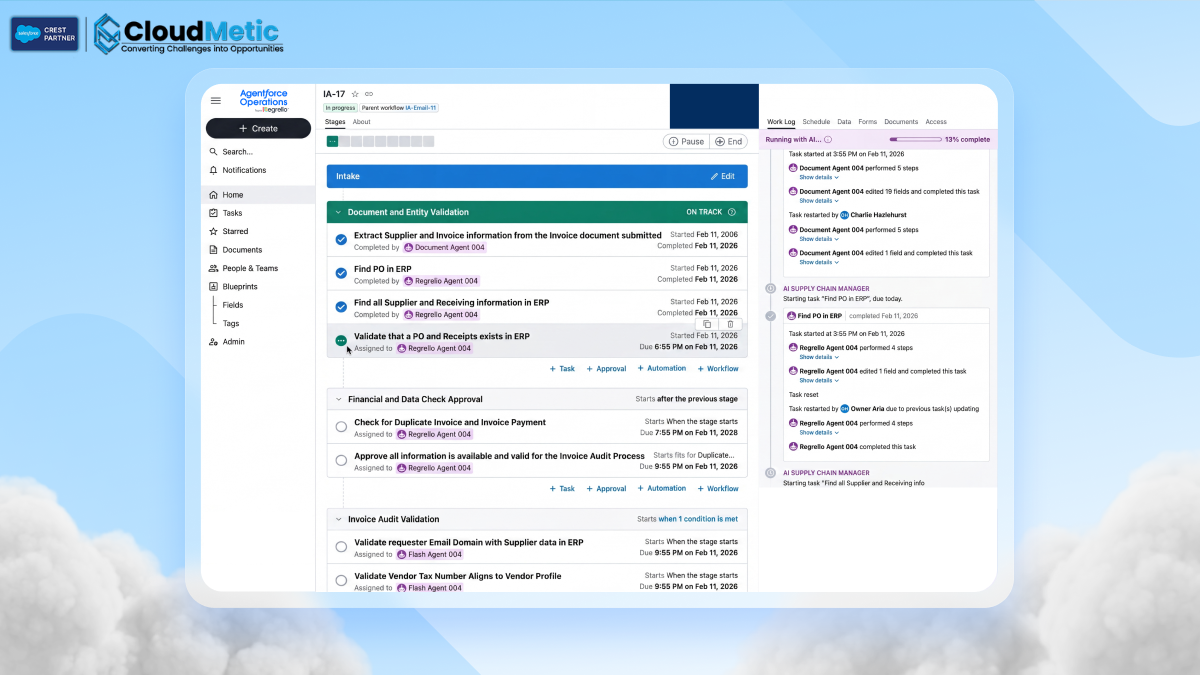Click the Agentforce Operations logo
The height and width of the screenshot is (675, 1200).
tap(263, 100)
